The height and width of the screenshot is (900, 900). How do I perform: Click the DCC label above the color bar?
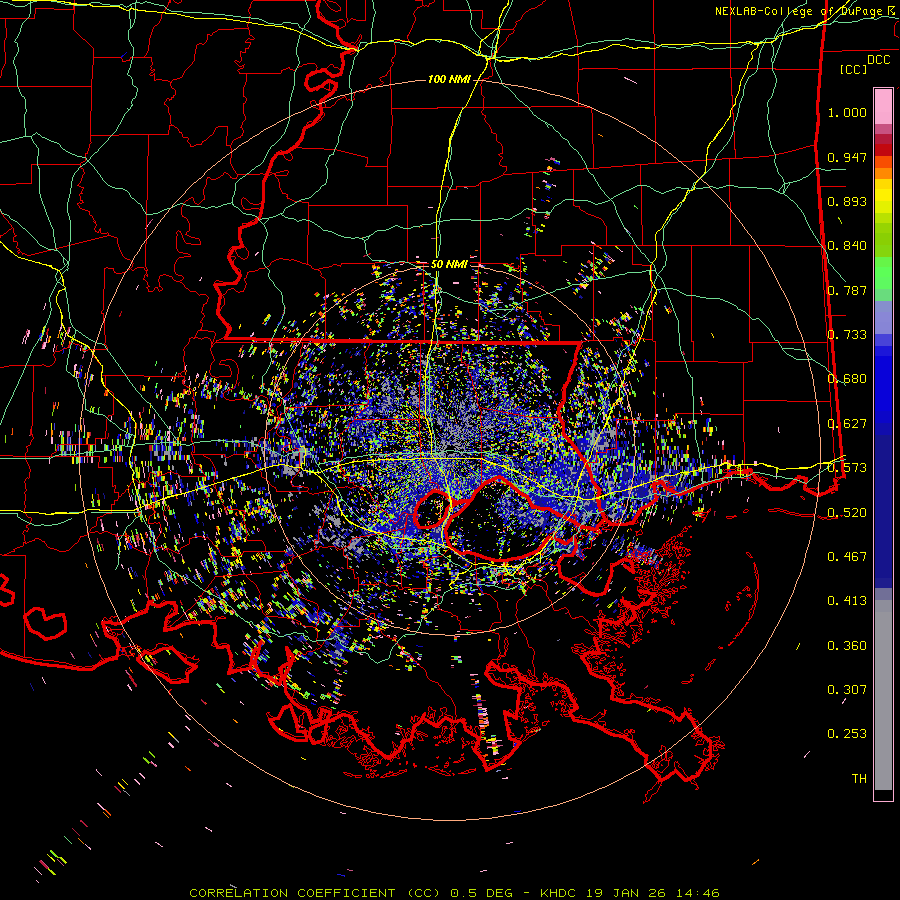tap(878, 60)
